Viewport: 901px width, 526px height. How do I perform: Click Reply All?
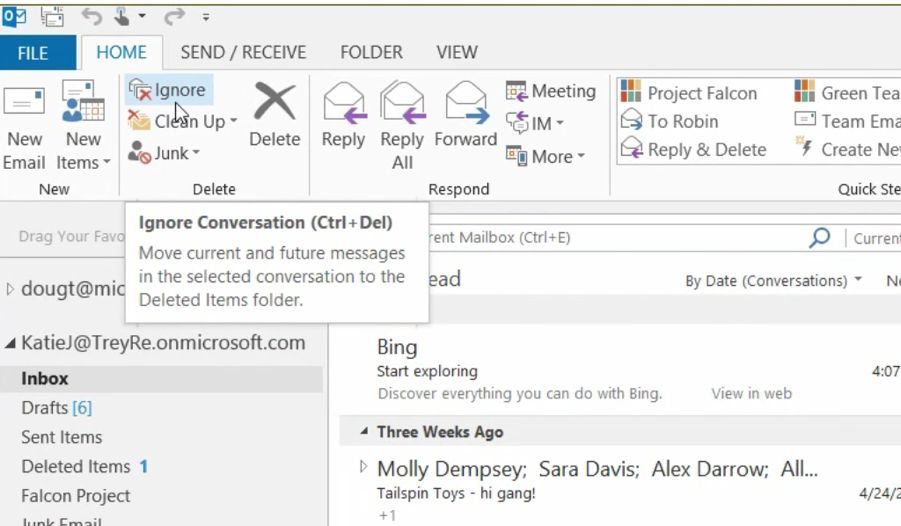click(x=402, y=126)
